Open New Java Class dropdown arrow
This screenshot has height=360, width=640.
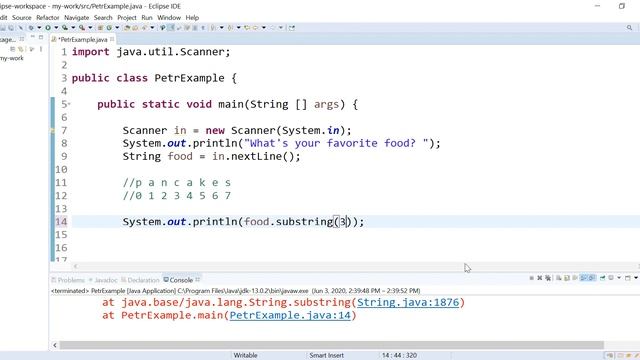(x=117, y=28)
